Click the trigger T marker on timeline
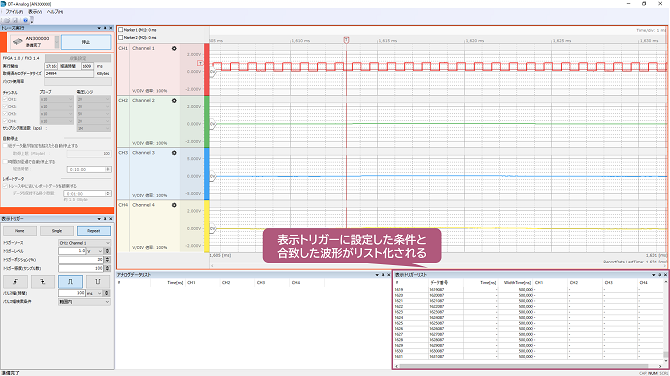The image size is (670, 376). (347, 40)
